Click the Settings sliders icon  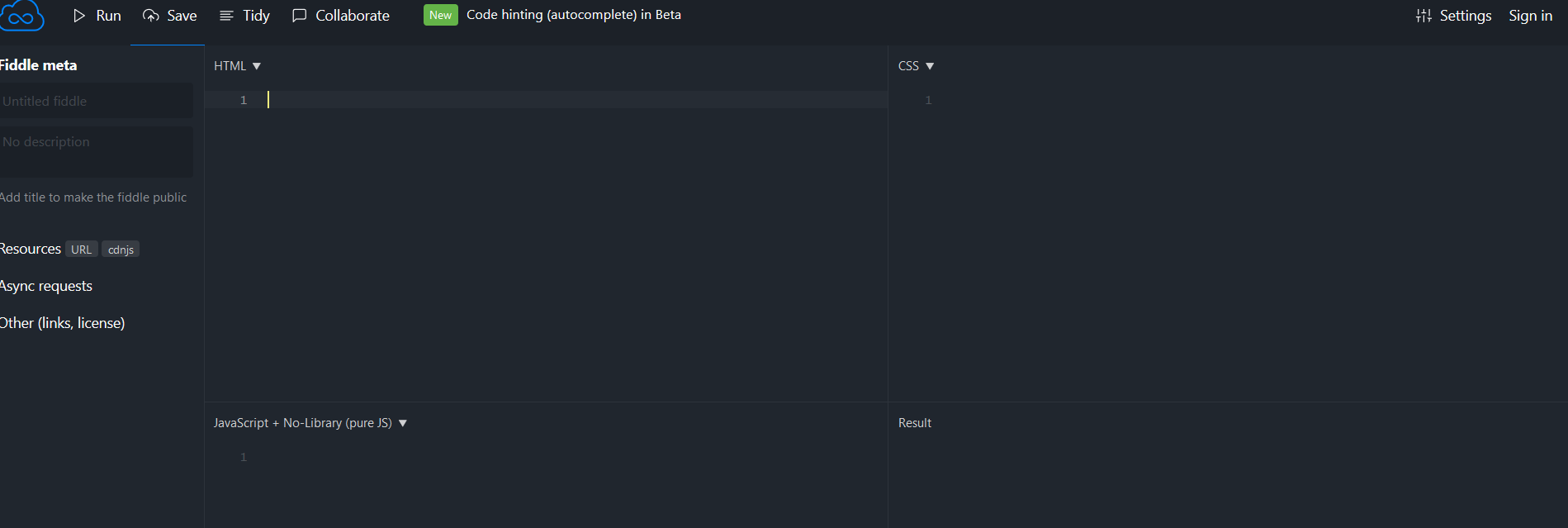click(1424, 16)
